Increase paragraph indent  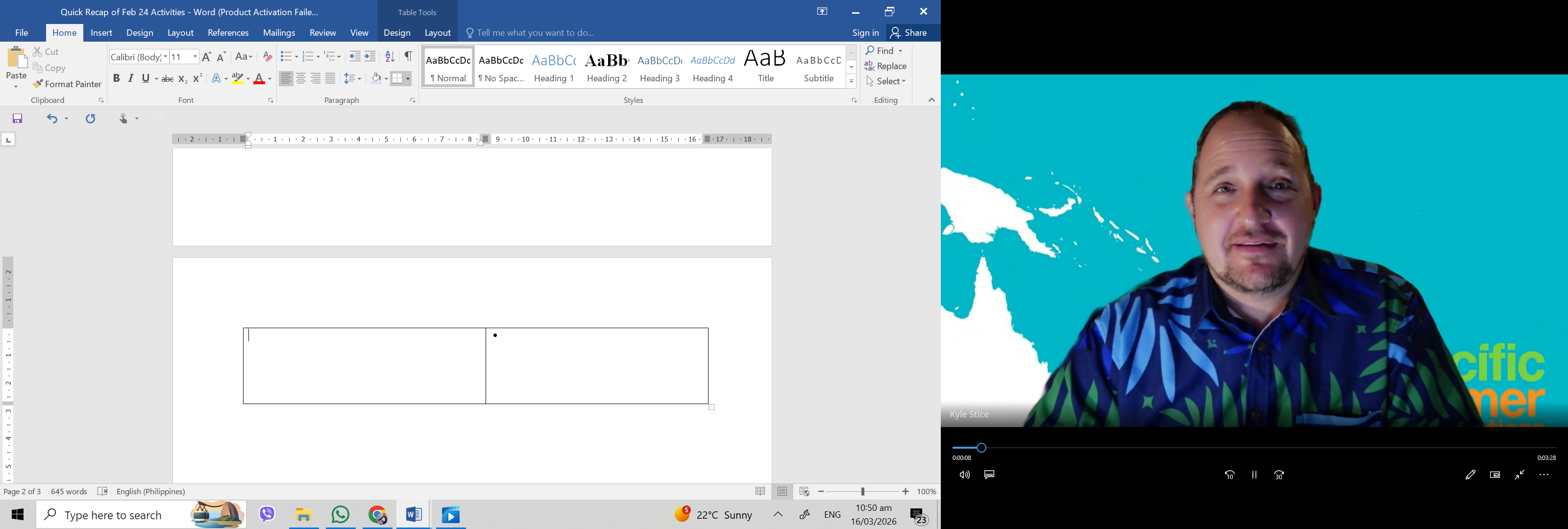(370, 57)
